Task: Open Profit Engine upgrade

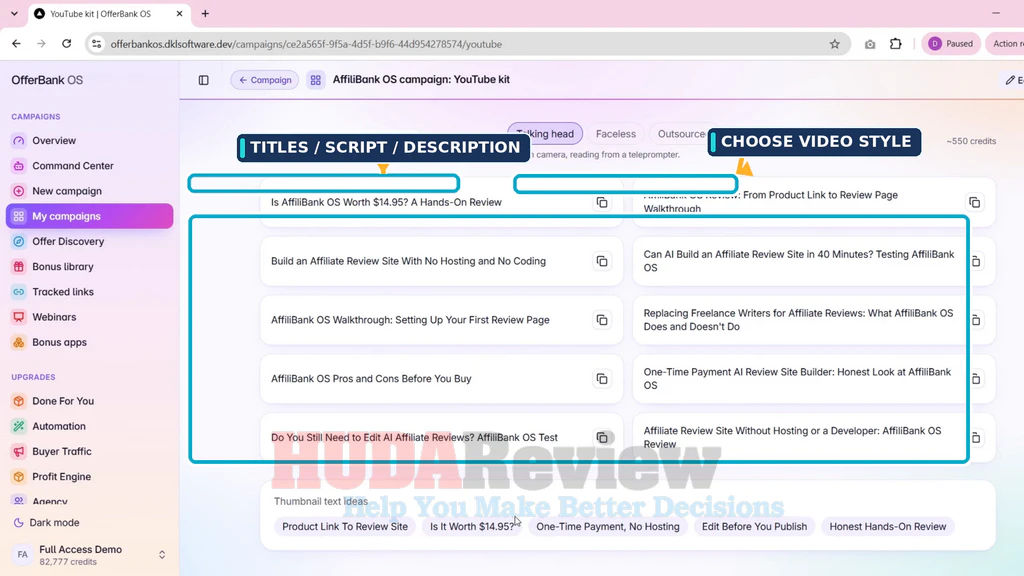Action: [x=89, y=477]
